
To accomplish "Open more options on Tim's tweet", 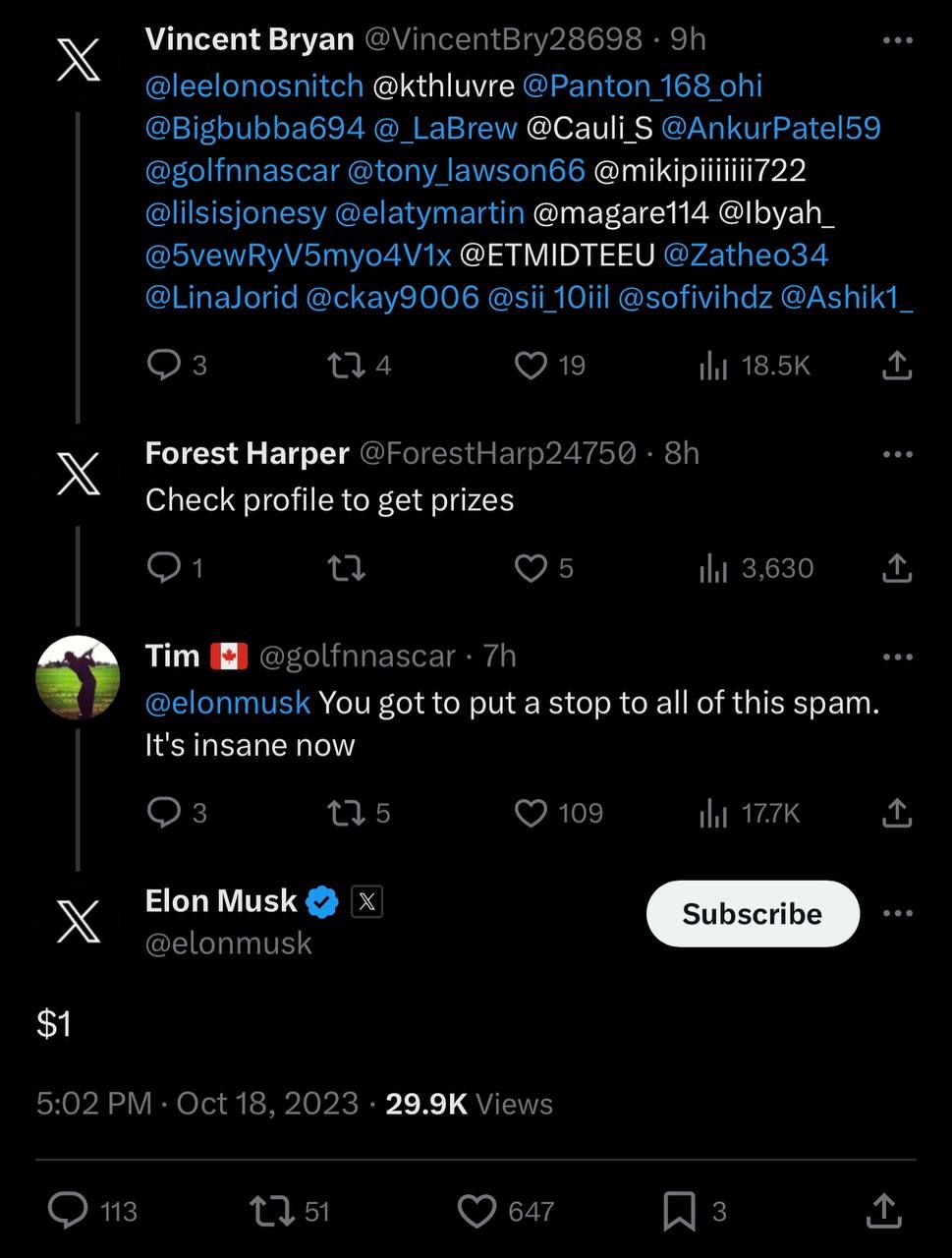I will point(897,657).
